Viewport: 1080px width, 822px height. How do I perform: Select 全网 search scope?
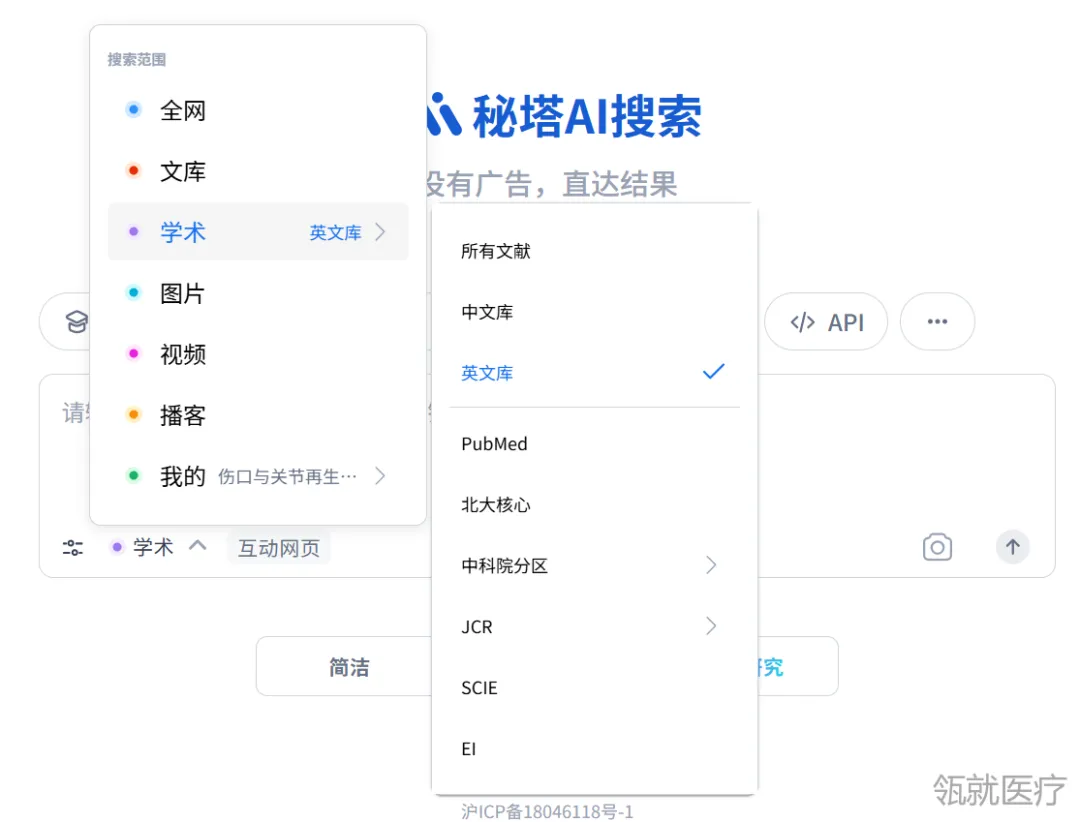tap(258, 110)
